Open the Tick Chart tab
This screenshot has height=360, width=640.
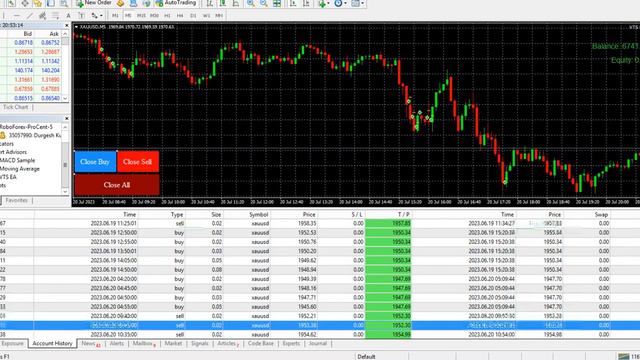pos(16,107)
